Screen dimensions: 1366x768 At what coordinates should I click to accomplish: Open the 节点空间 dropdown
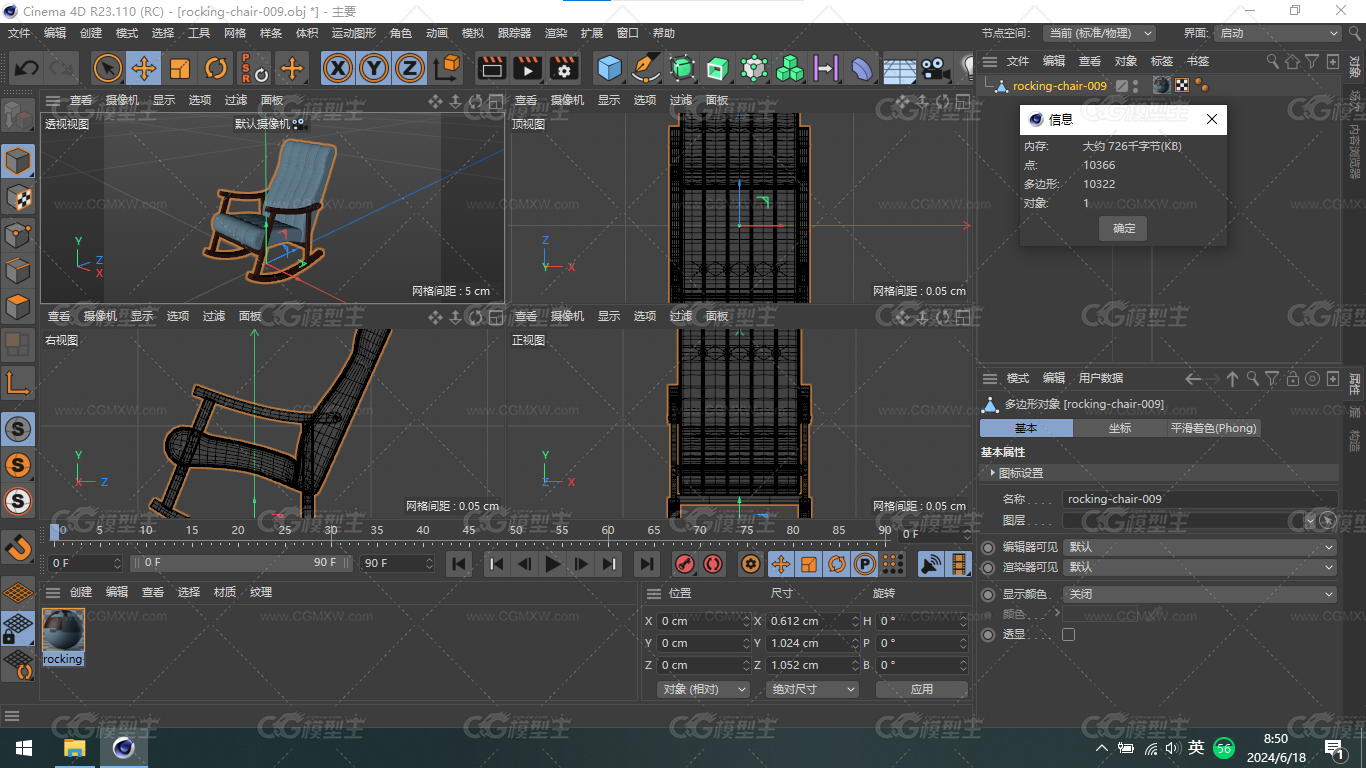[1098, 33]
